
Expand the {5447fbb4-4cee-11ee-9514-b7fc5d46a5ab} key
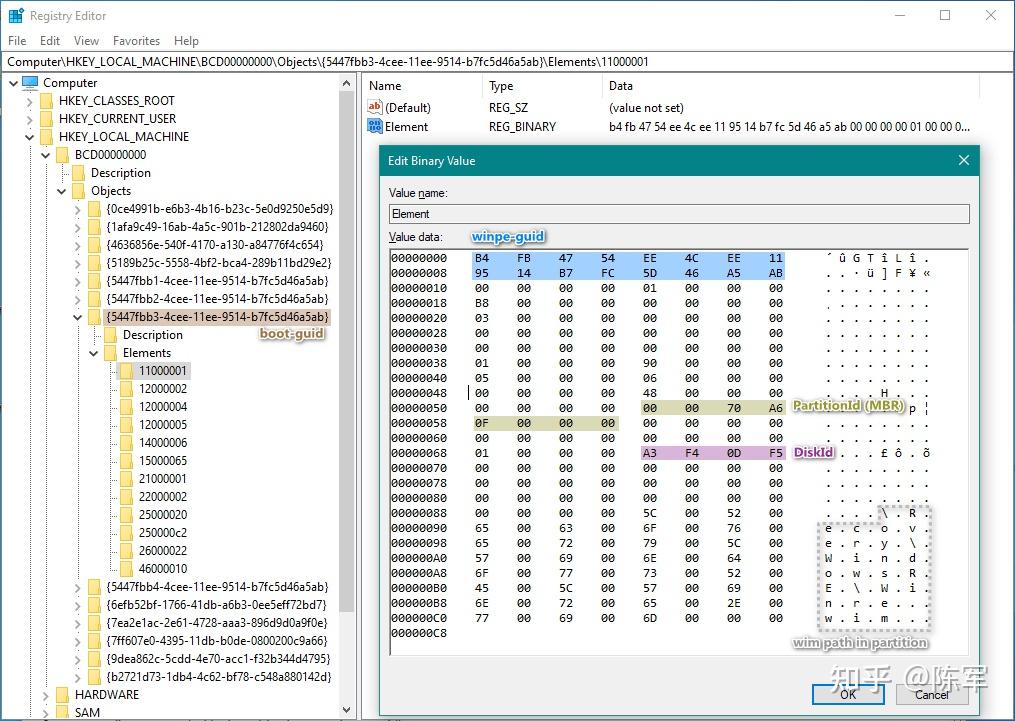(79, 587)
